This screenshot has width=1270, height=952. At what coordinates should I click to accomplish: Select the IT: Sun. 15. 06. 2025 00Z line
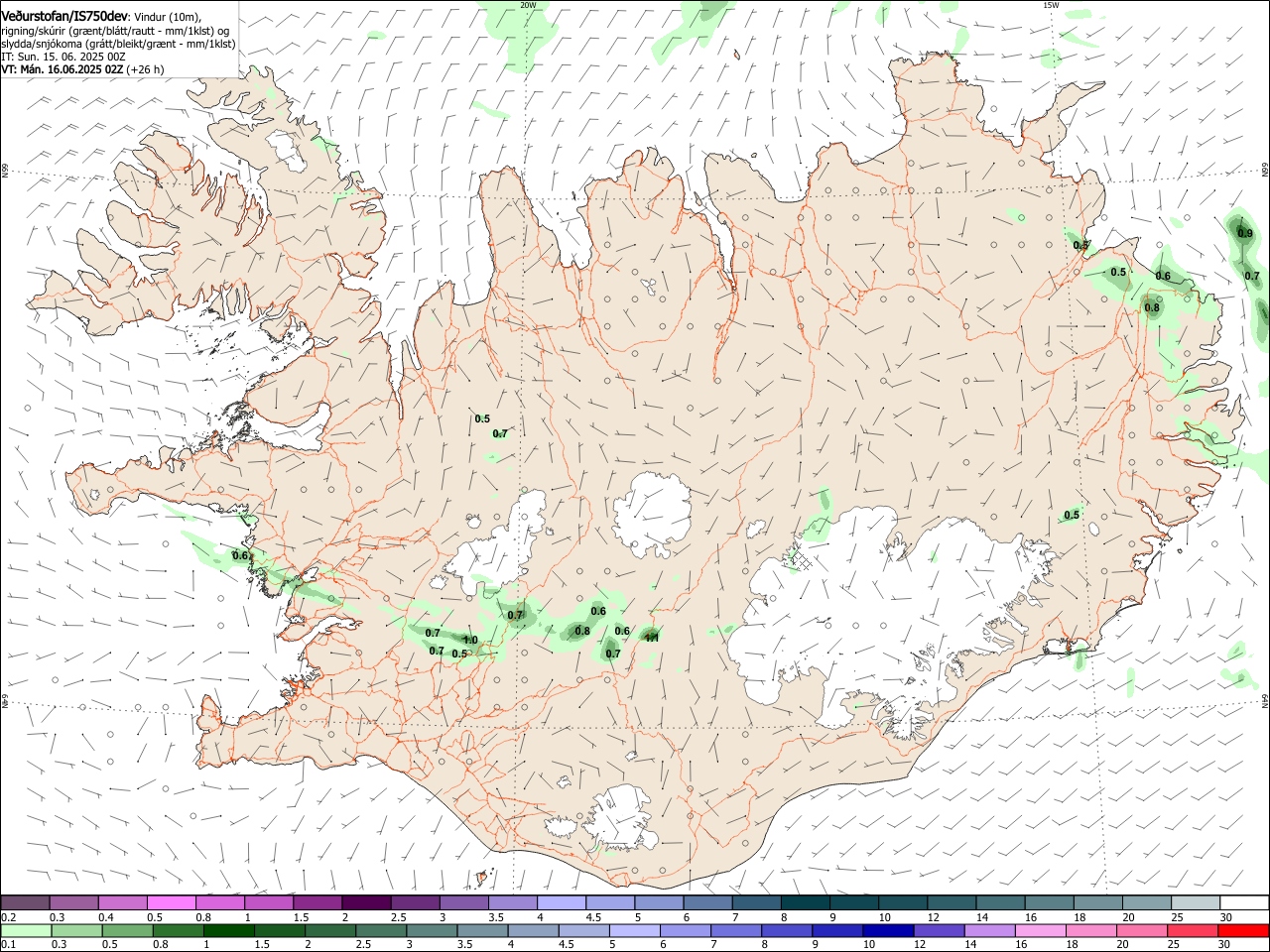63,57
